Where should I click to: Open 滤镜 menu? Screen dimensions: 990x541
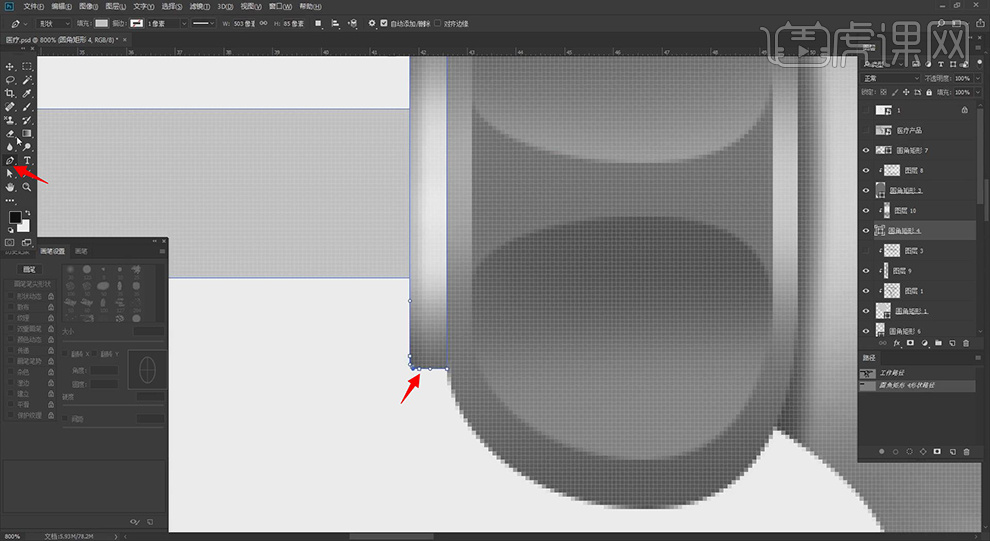click(x=200, y=6)
